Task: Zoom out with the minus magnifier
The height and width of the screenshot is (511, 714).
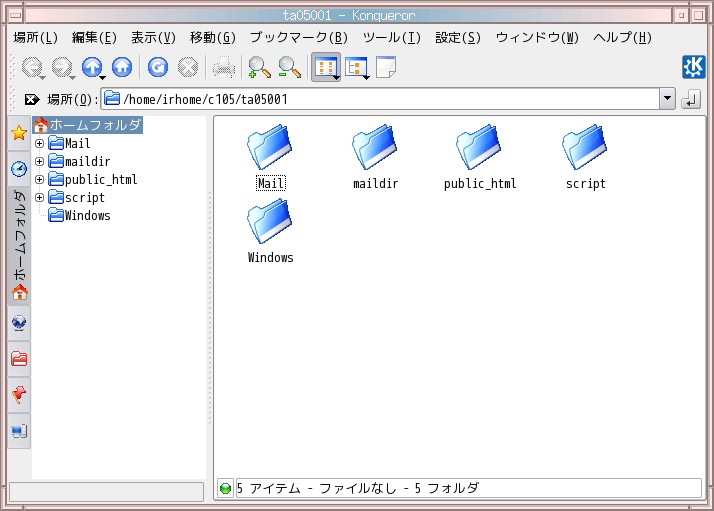Action: pos(289,67)
